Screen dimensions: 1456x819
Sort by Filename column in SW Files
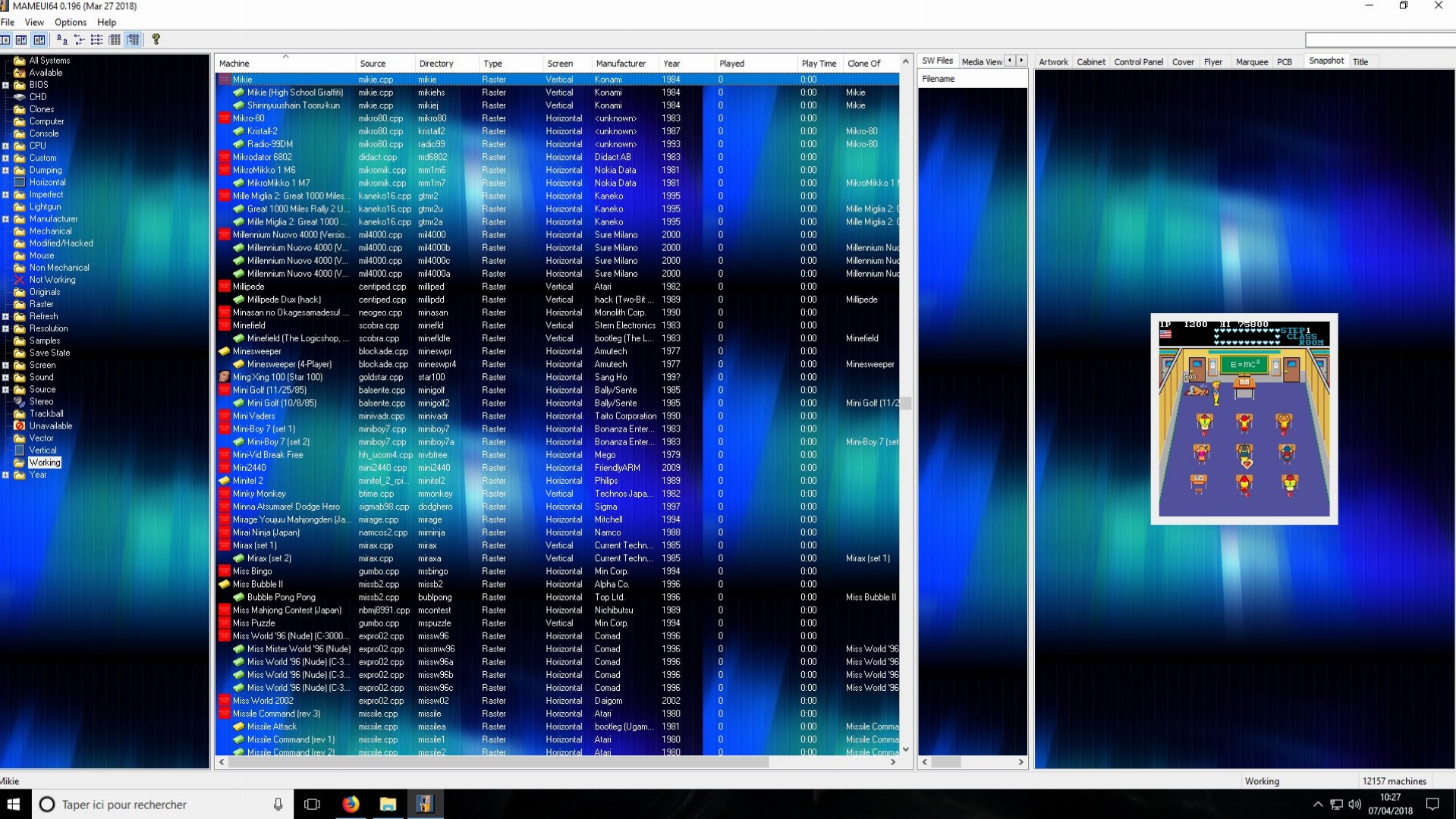(x=973, y=79)
